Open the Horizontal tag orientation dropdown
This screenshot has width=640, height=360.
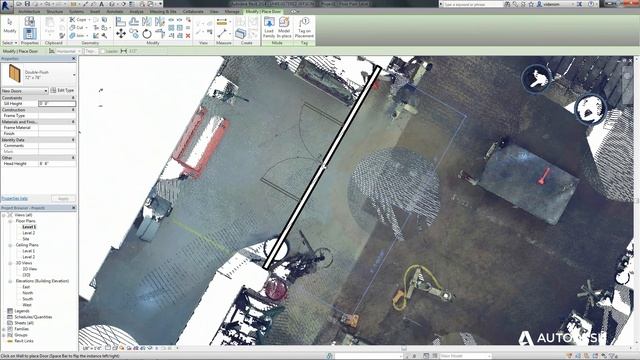click(68, 51)
